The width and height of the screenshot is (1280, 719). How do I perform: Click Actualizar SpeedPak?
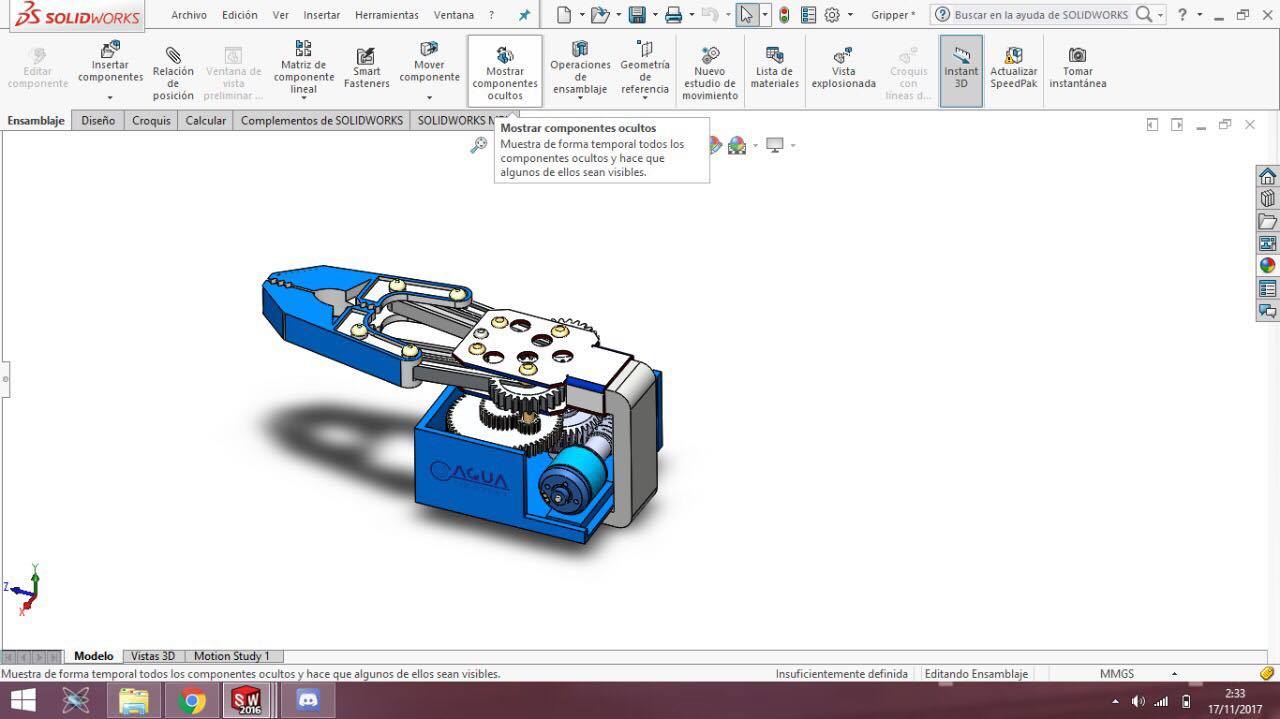point(1013,68)
